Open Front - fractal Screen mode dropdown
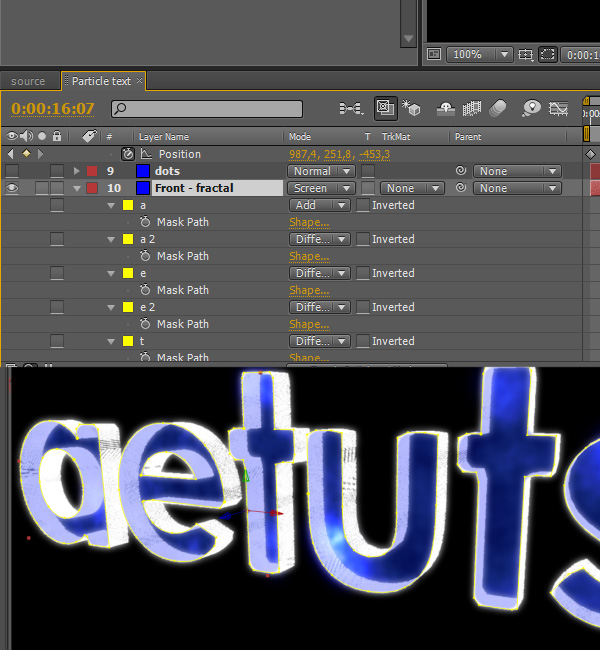Screen dimensions: 600x650 click(x=321, y=188)
